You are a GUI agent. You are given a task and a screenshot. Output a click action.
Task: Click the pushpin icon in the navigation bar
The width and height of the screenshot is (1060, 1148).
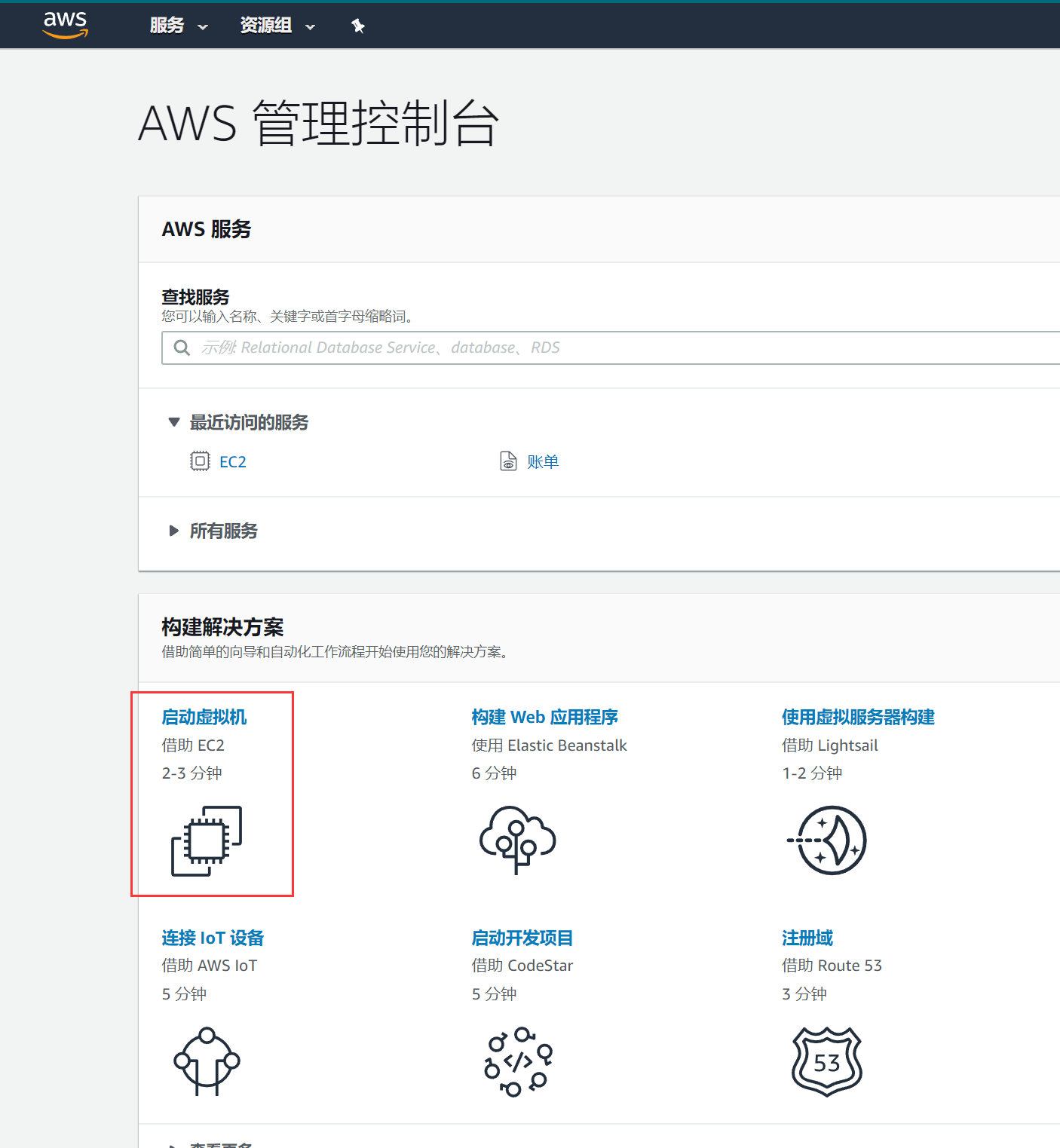click(x=358, y=26)
